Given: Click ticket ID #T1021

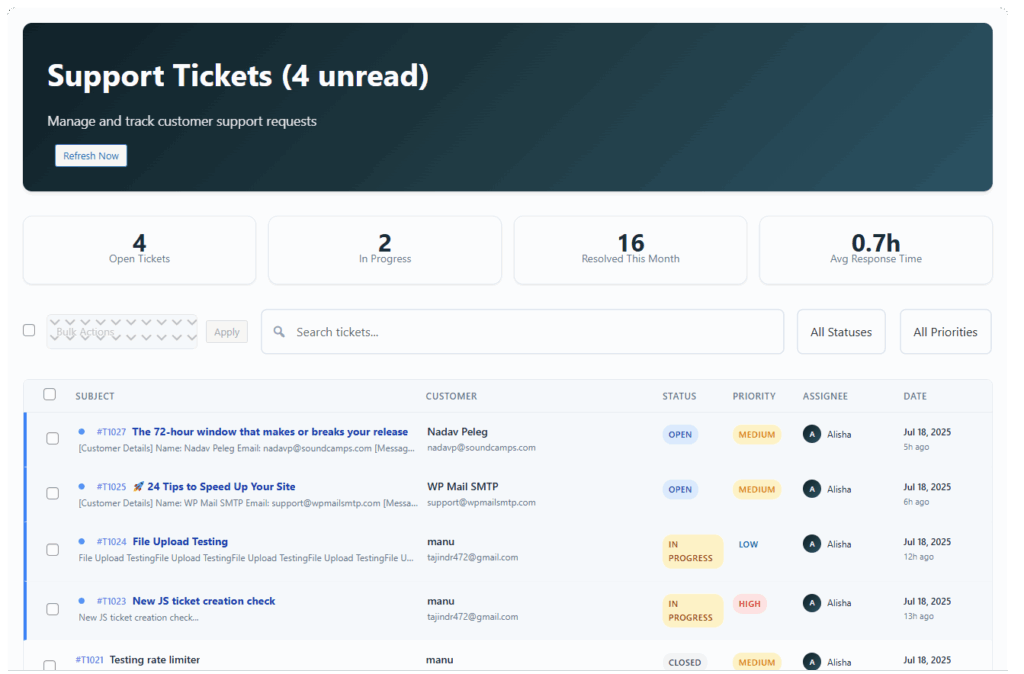Looking at the screenshot, I should pos(89,660).
